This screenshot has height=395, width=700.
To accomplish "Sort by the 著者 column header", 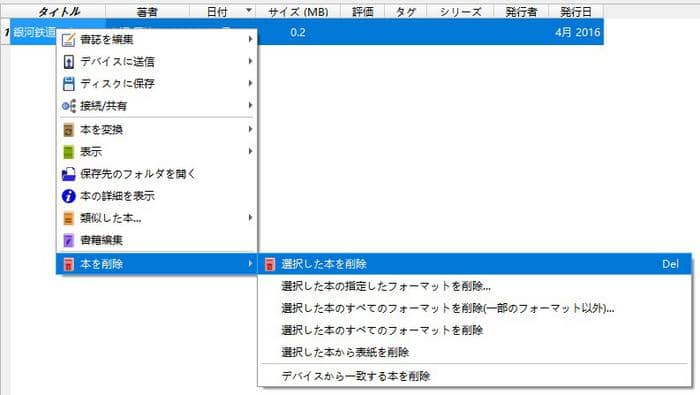I will [x=147, y=12].
